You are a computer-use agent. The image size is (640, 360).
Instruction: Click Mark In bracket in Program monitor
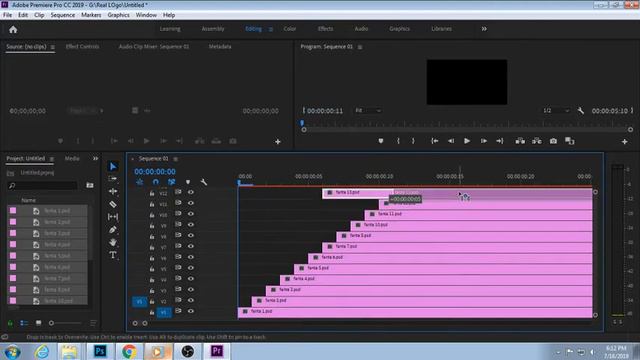(398, 141)
